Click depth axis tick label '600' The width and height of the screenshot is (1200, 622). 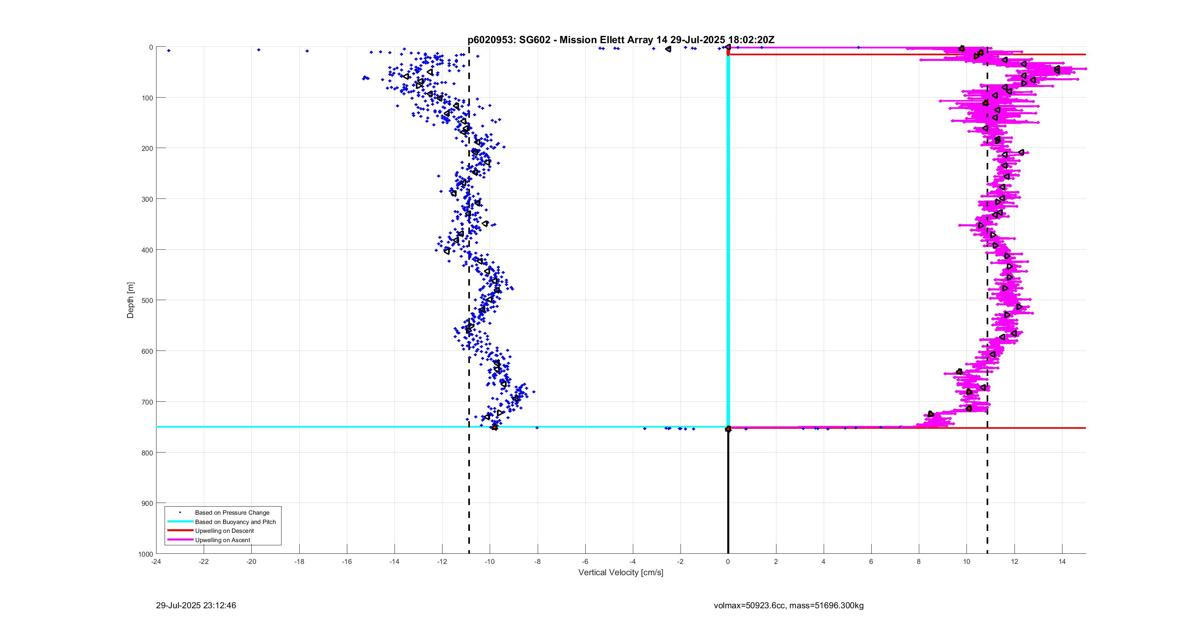click(x=146, y=351)
